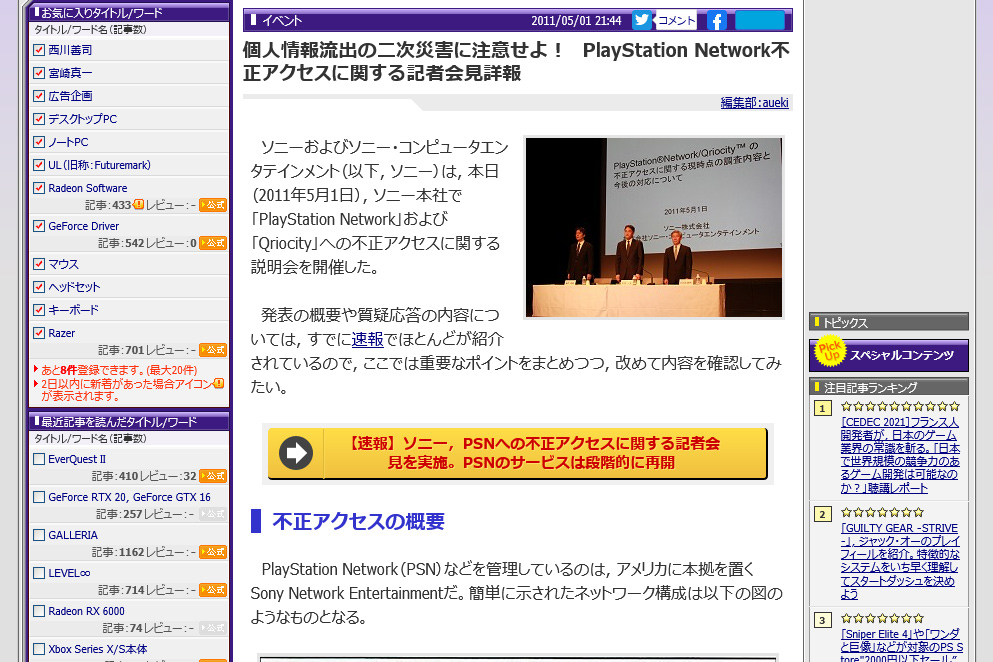The width and height of the screenshot is (993, 662).
Task: Uncheck the UL (旧称:Futuremark) checkbox
Action: [39, 165]
